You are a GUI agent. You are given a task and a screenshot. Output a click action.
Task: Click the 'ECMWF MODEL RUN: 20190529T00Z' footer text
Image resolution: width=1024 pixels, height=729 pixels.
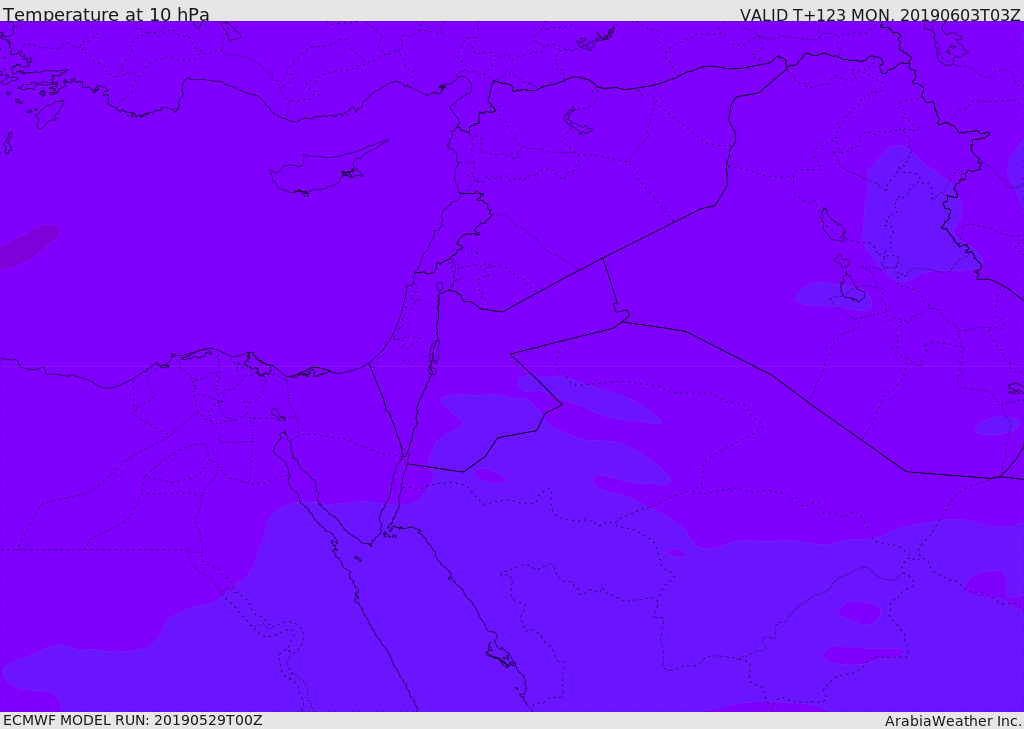133,720
